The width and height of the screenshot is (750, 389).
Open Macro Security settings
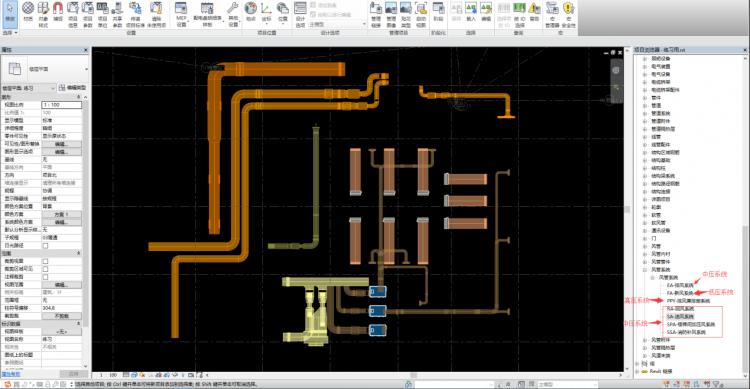[x=568, y=14]
